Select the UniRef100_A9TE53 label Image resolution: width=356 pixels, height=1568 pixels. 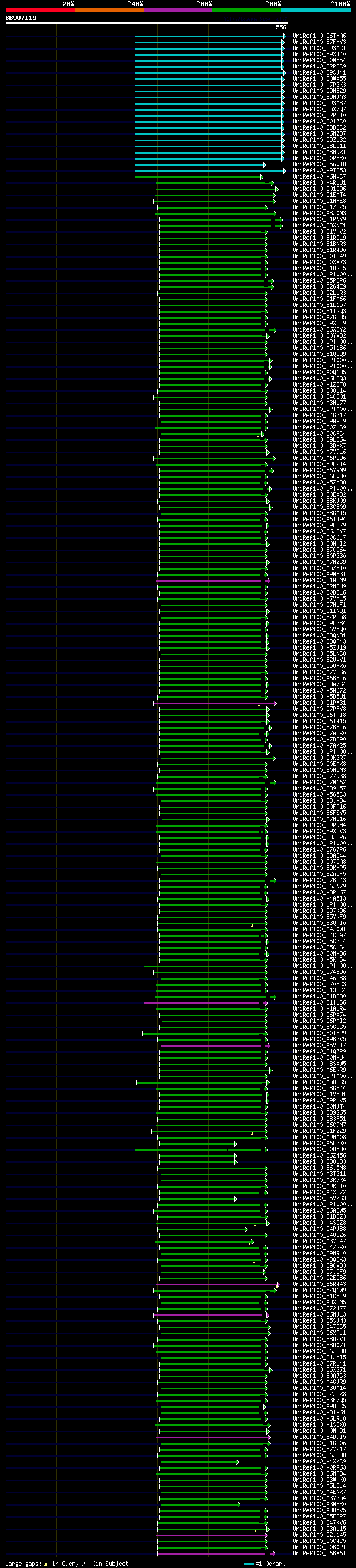pos(319,171)
